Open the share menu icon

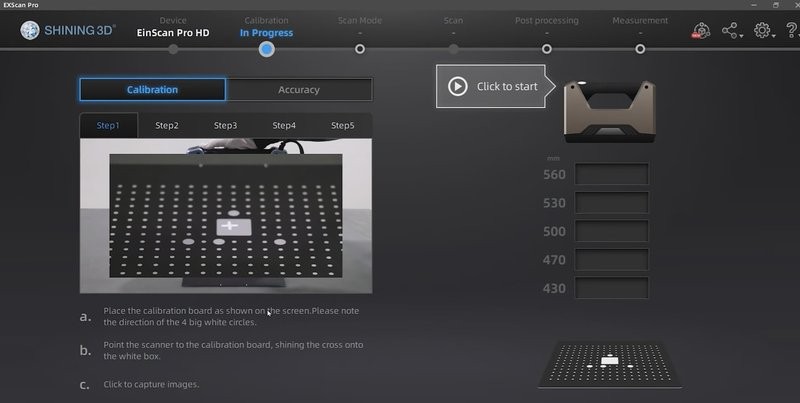click(731, 31)
